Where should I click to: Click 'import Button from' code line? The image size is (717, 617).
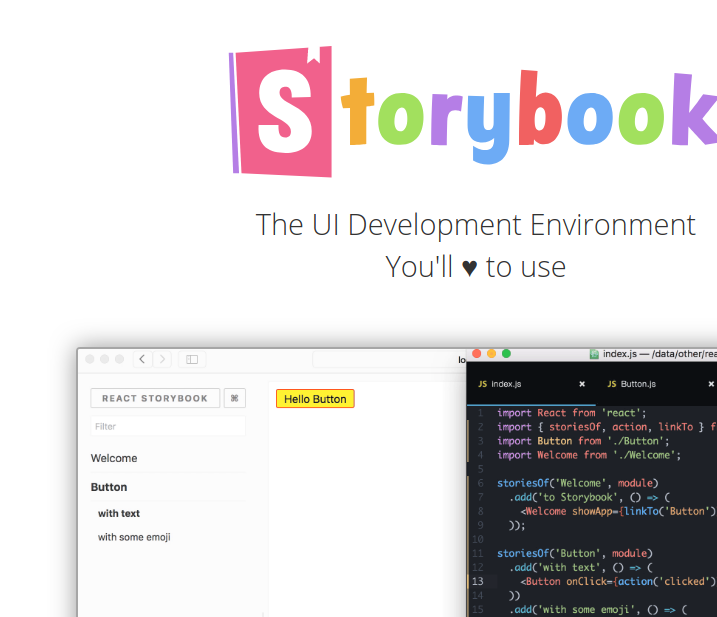(583, 441)
